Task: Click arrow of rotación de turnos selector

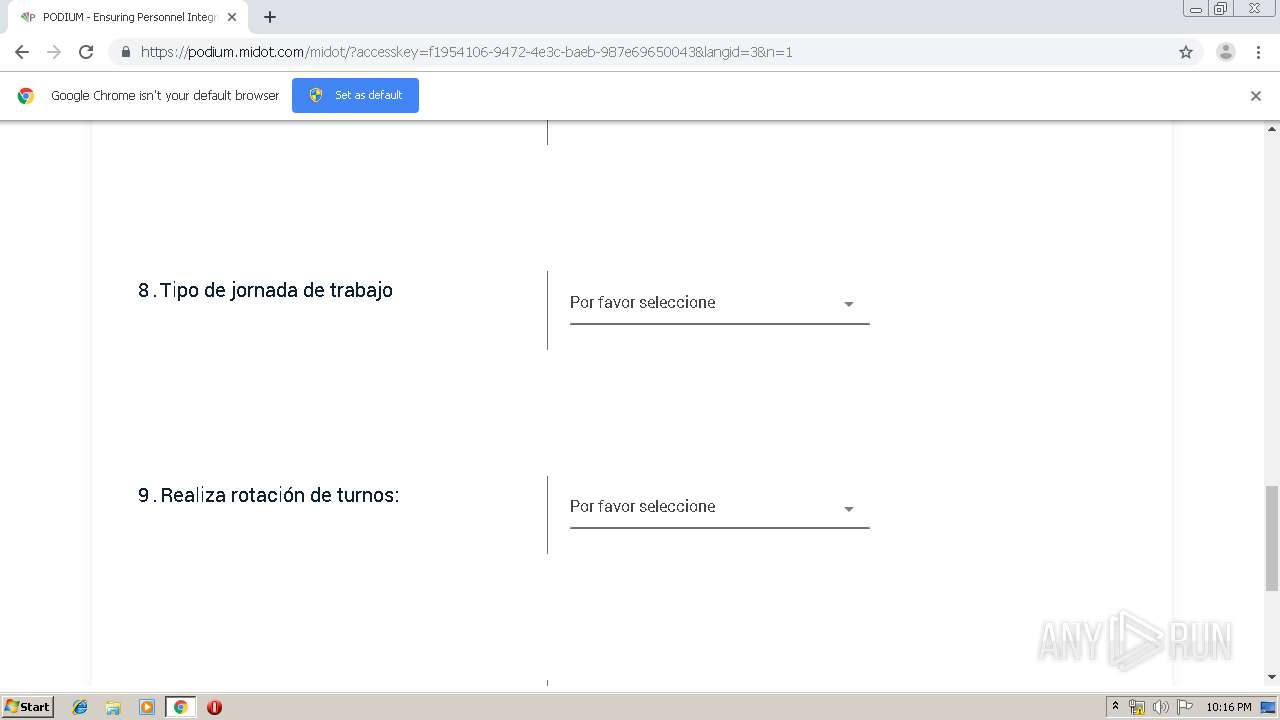Action: pyautogui.click(x=848, y=509)
